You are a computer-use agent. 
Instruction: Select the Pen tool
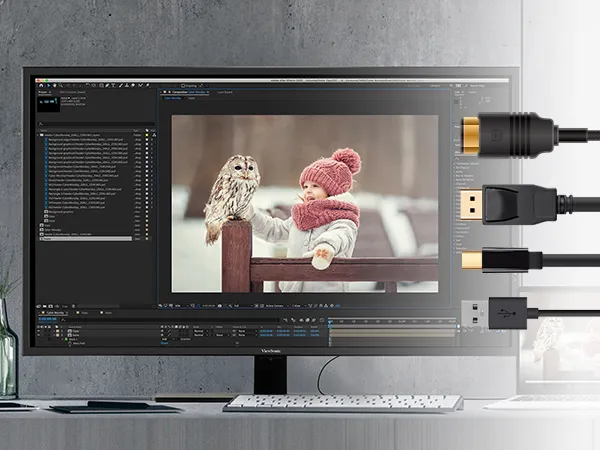[107, 85]
